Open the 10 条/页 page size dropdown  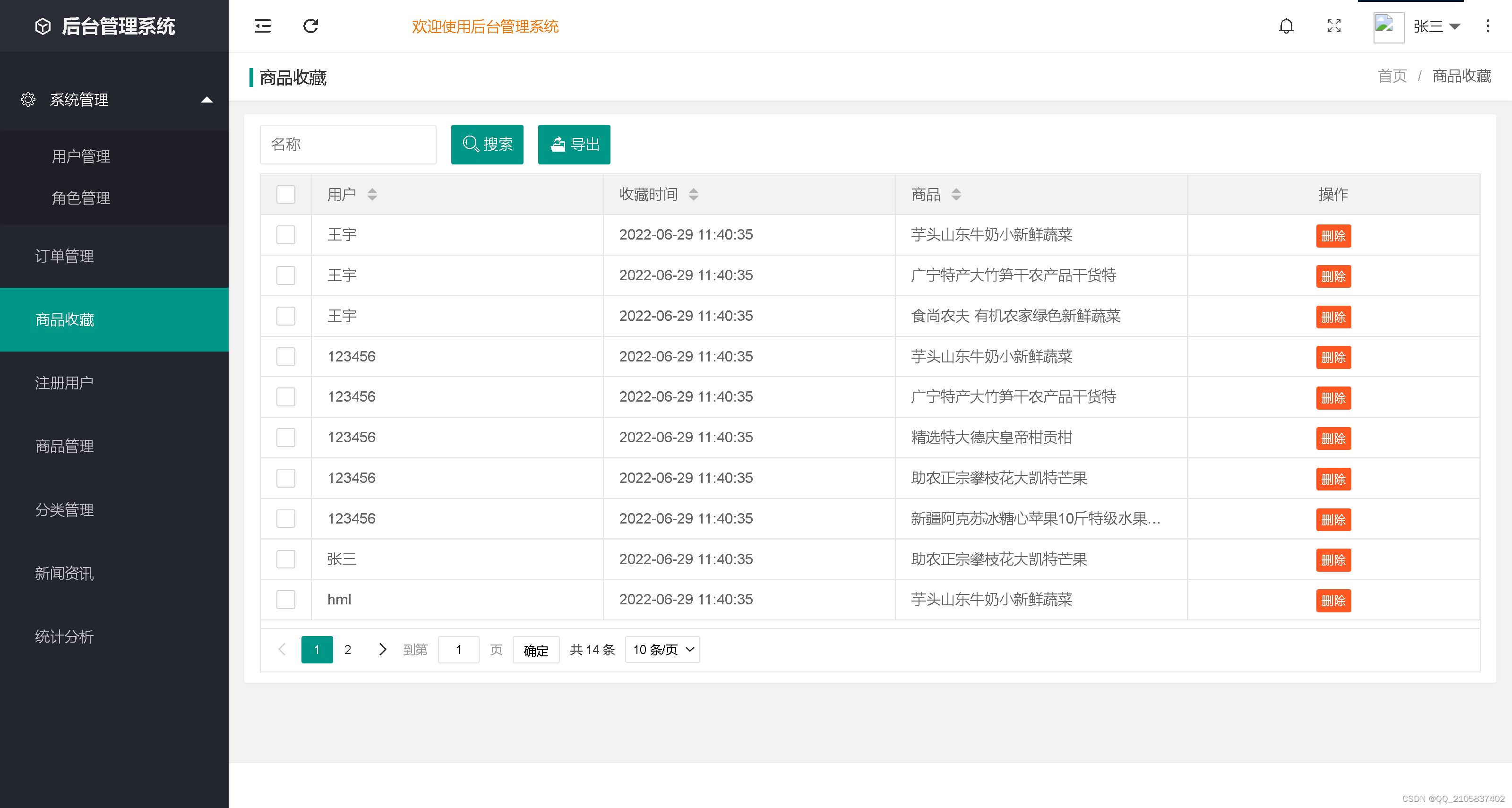click(662, 650)
